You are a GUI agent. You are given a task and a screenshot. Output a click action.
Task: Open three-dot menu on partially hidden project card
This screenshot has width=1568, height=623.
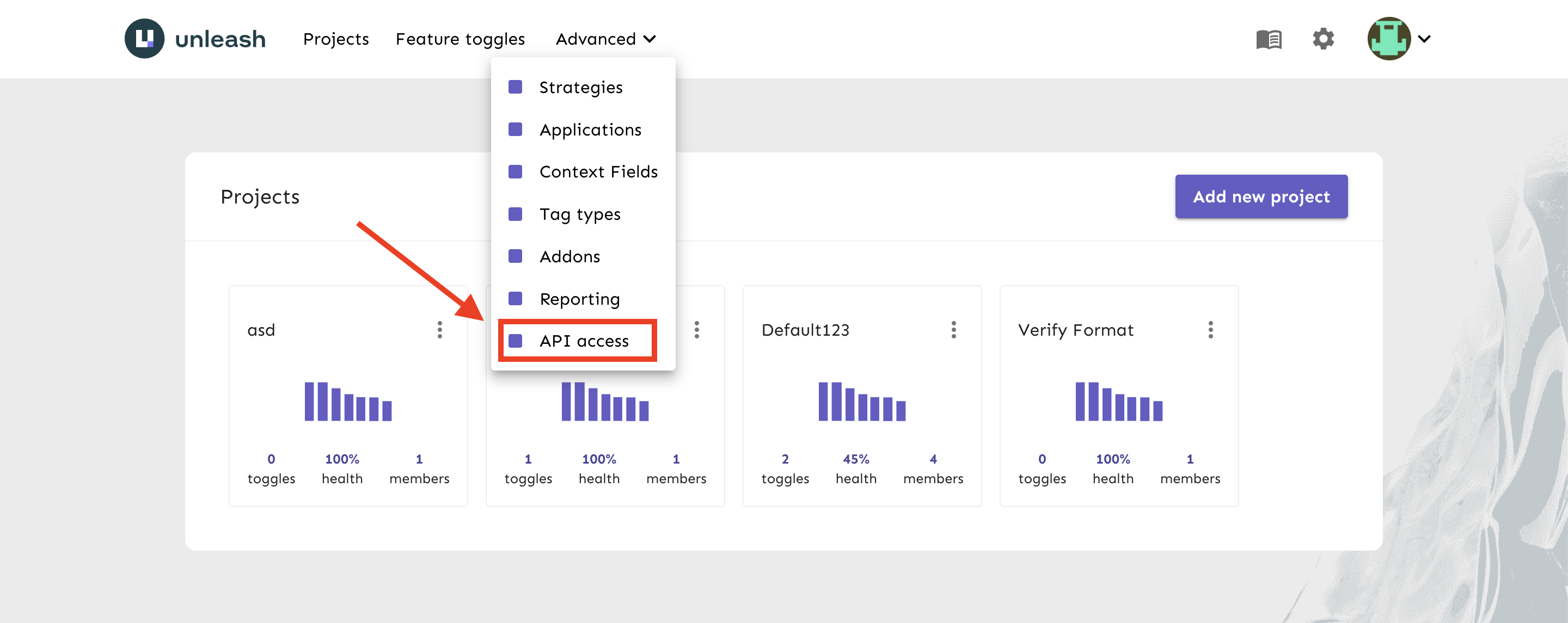coord(696,330)
